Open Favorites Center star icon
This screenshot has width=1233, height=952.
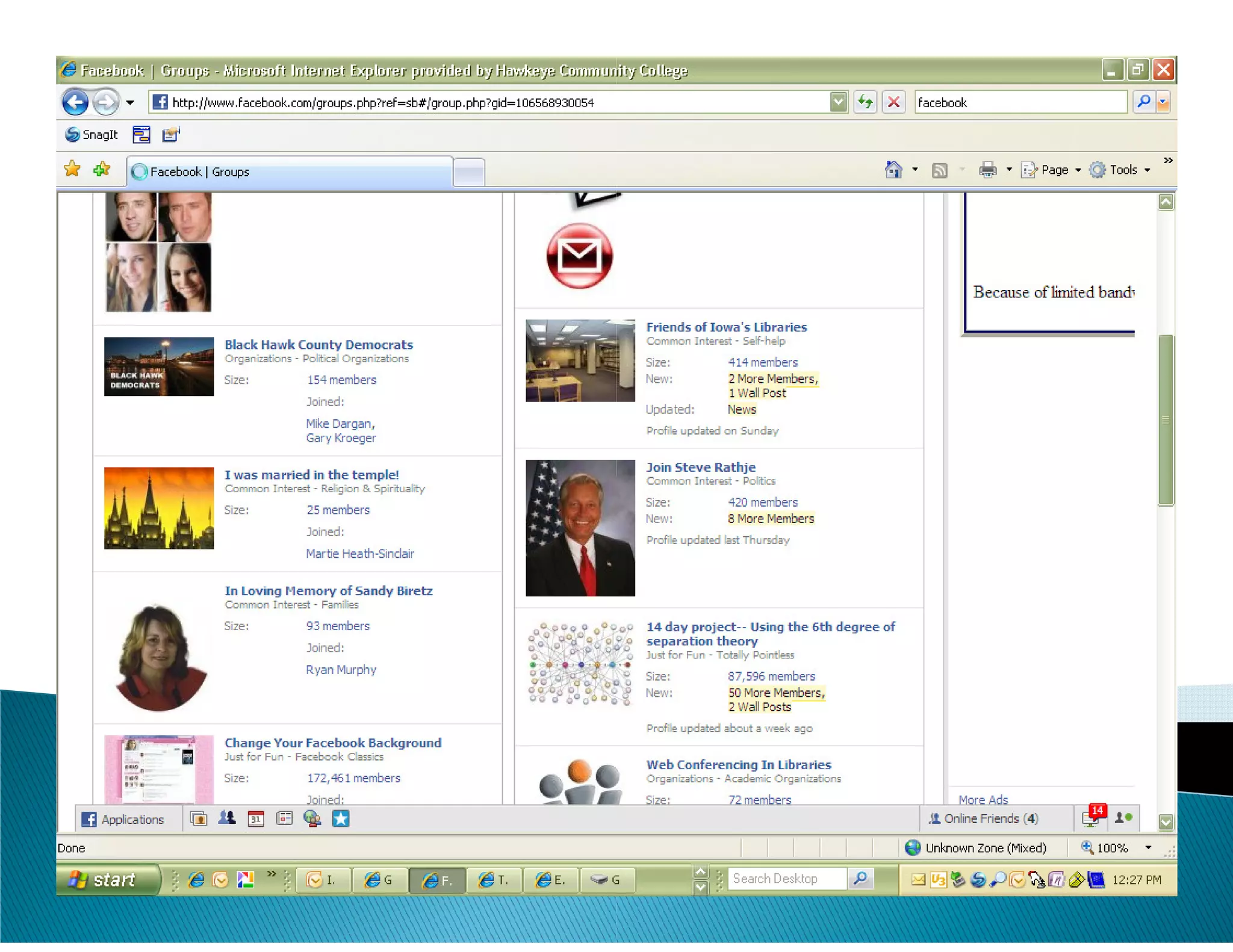coord(72,170)
